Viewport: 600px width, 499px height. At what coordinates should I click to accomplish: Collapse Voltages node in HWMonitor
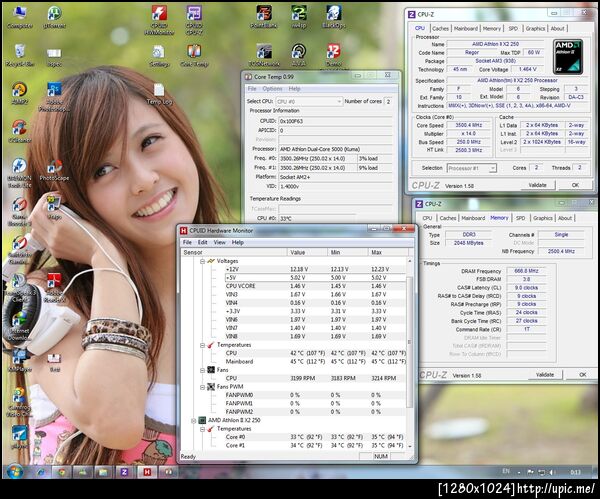pos(202,261)
